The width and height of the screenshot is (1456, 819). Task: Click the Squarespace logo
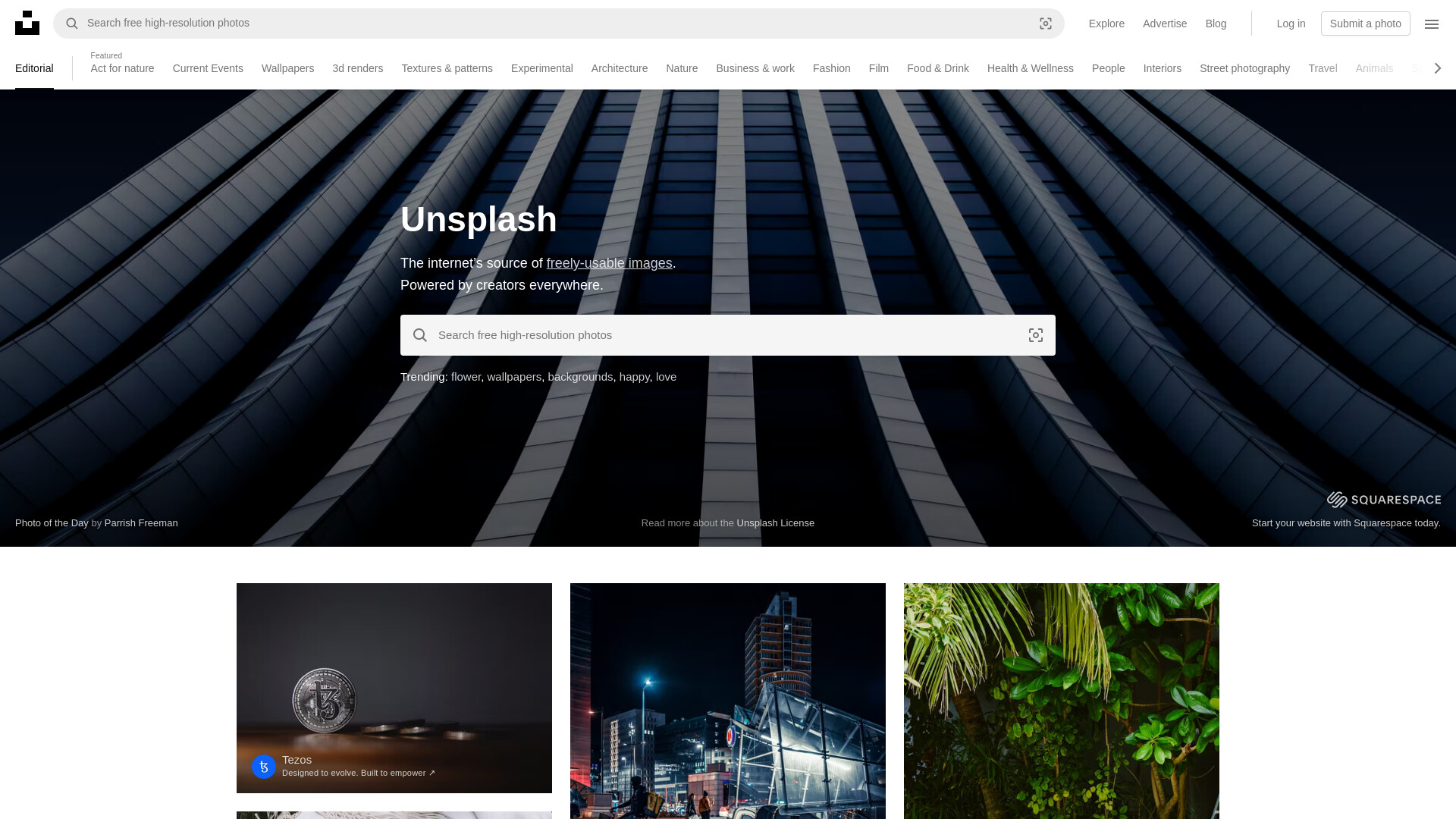click(1384, 499)
